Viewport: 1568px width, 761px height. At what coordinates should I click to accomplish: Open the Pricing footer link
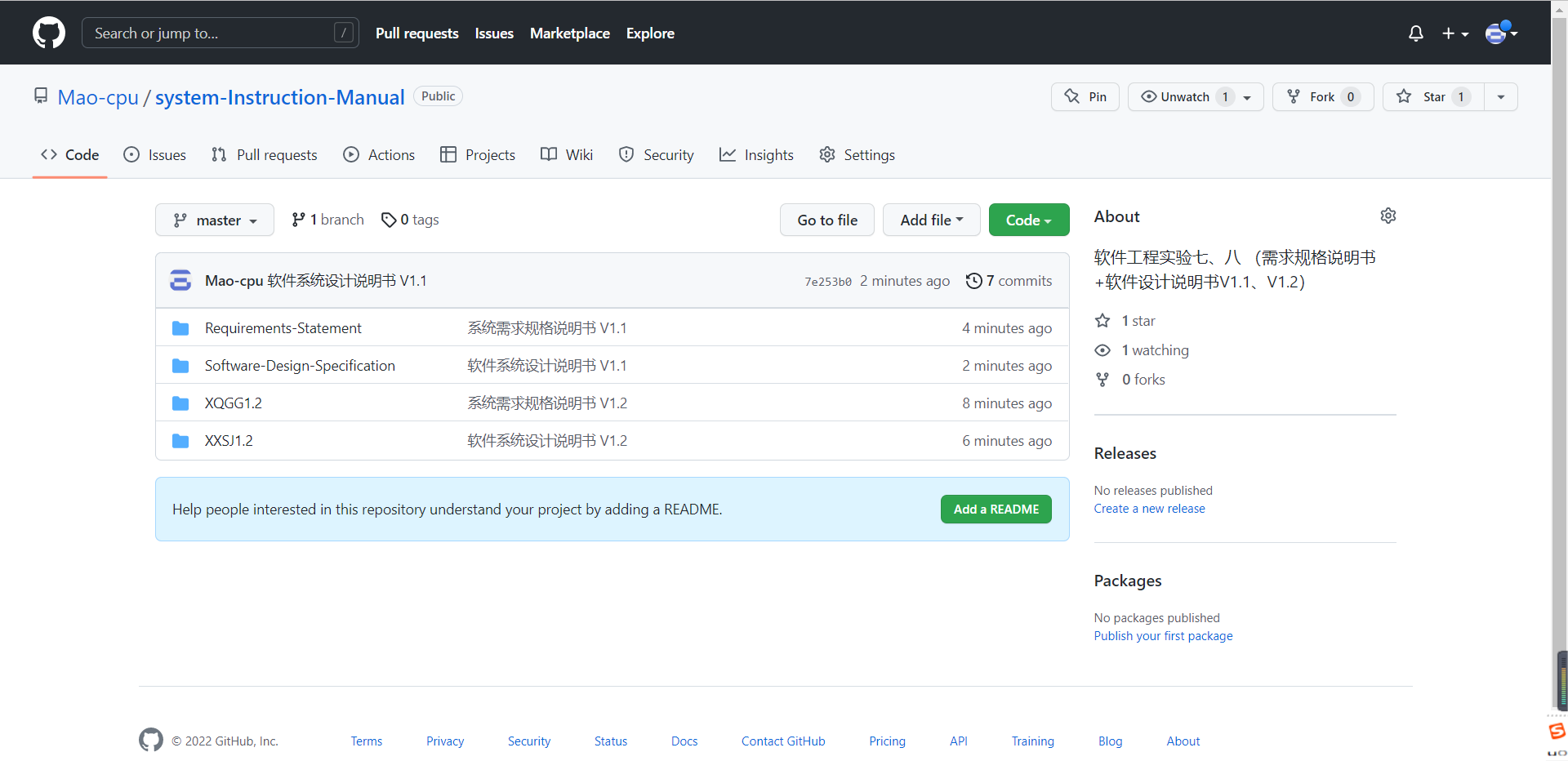(887, 741)
